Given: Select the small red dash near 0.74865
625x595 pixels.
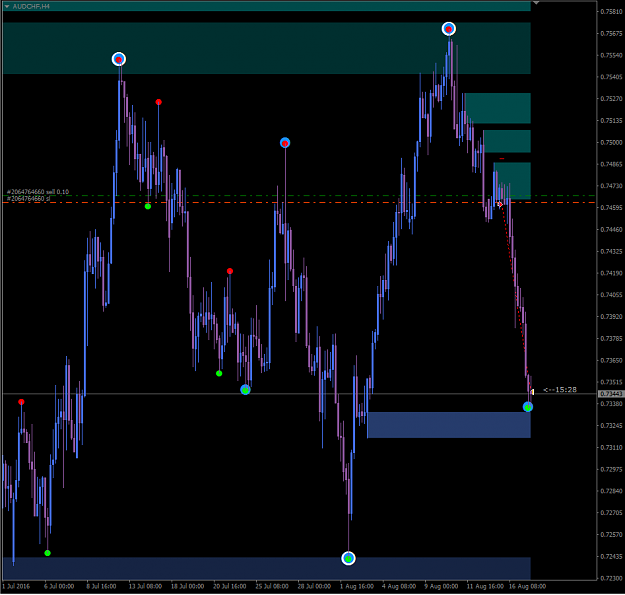Looking at the screenshot, I should [x=502, y=159].
